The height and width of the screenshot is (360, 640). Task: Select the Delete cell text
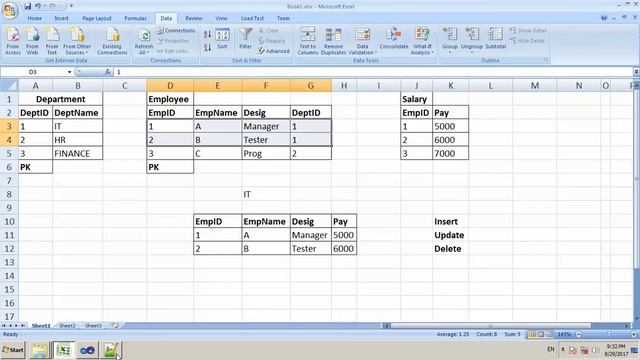click(x=448, y=249)
